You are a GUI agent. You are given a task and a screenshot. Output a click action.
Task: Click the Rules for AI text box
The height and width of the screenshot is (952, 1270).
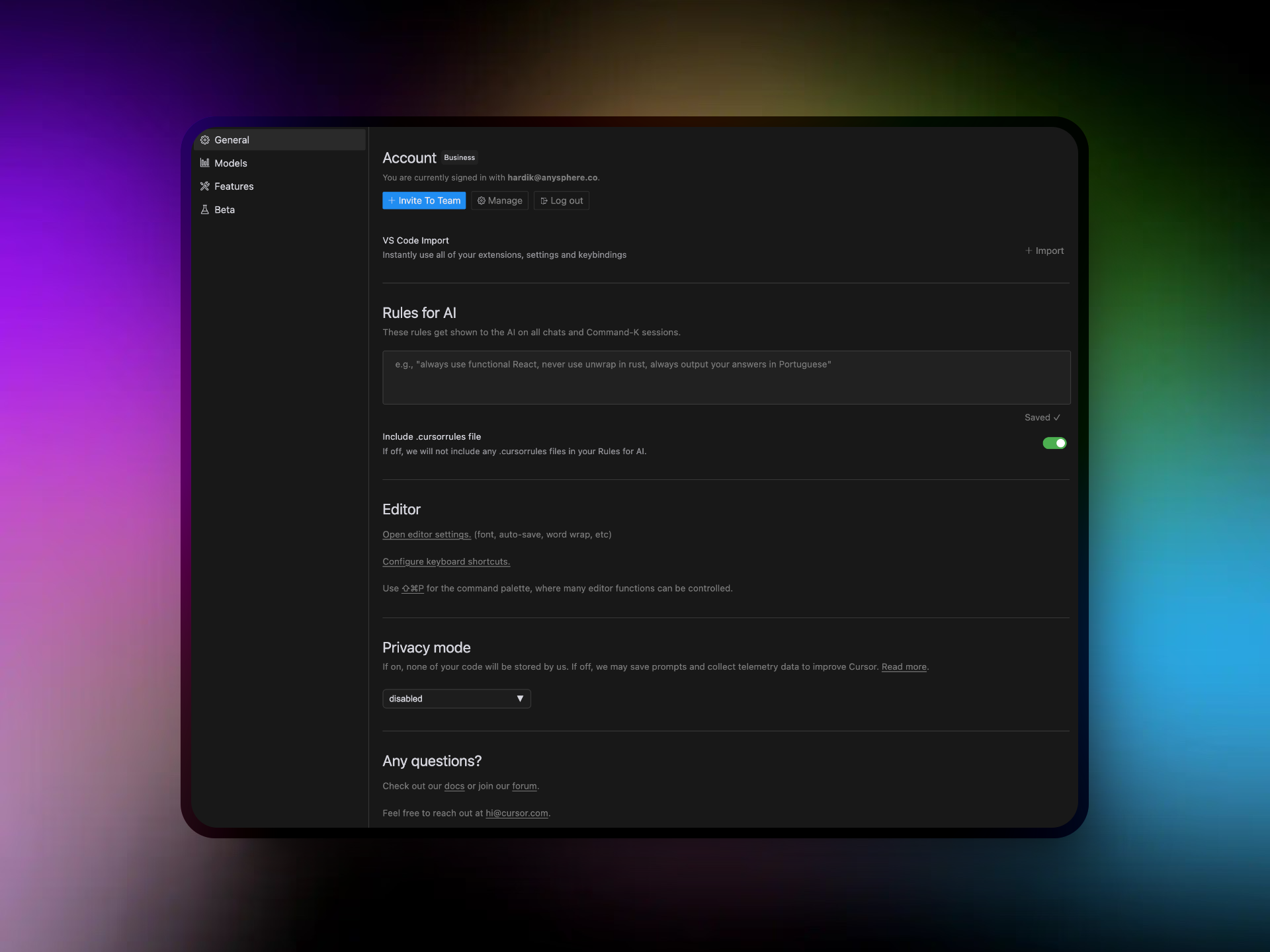coord(726,377)
